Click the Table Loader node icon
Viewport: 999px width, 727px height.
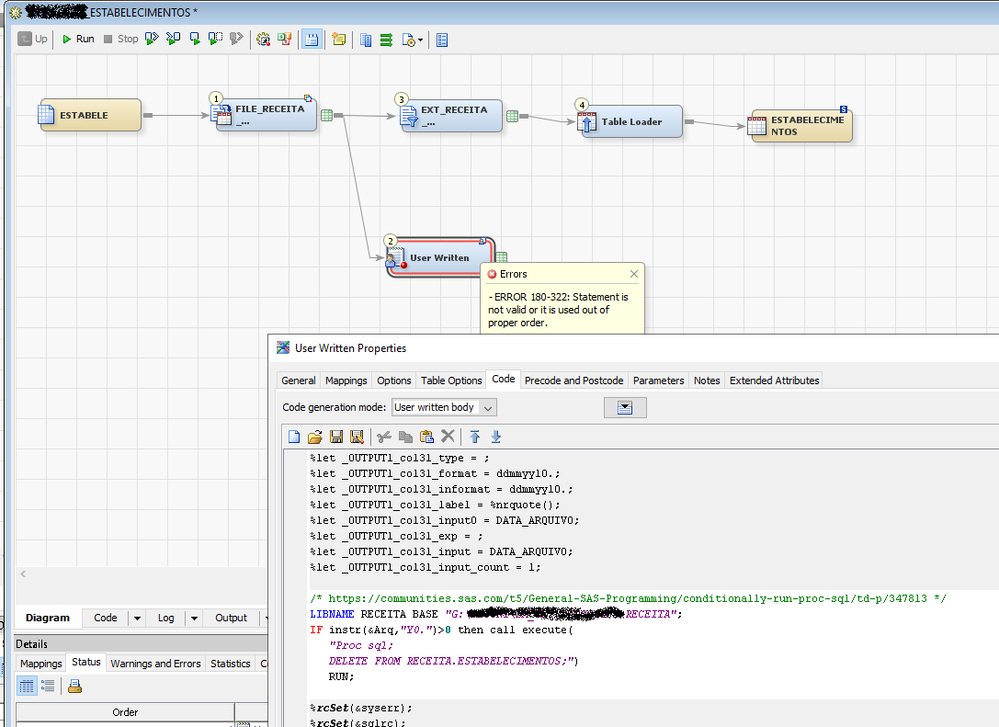pos(588,122)
